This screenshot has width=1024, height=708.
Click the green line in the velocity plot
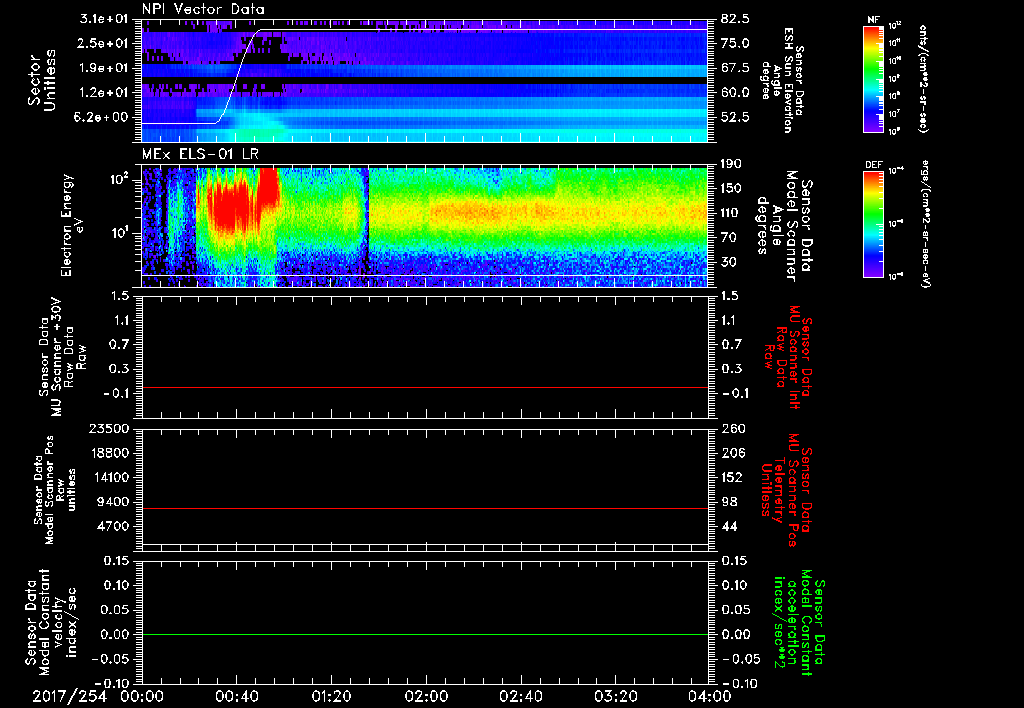(x=425, y=635)
